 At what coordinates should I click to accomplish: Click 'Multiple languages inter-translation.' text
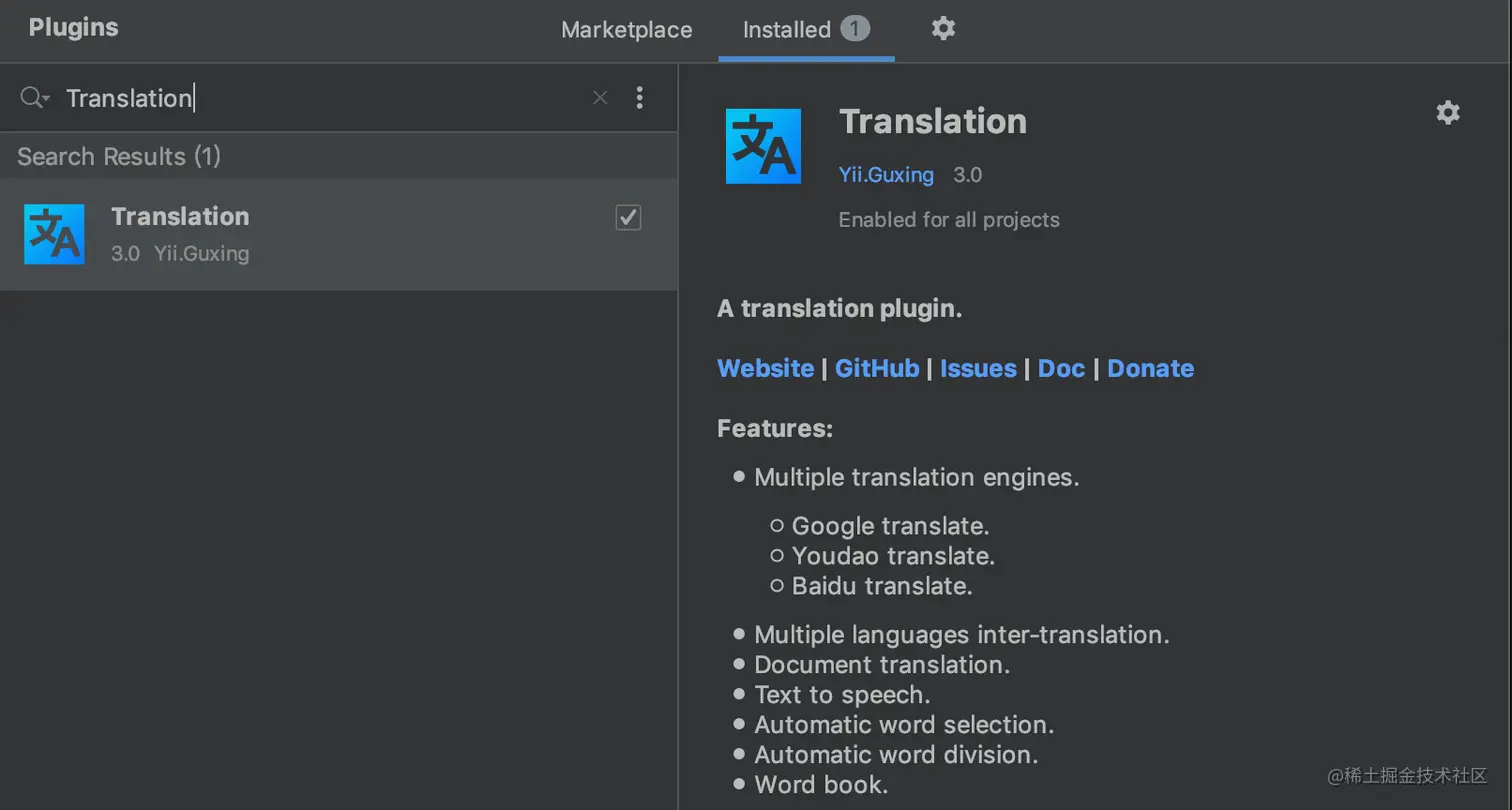click(x=962, y=635)
